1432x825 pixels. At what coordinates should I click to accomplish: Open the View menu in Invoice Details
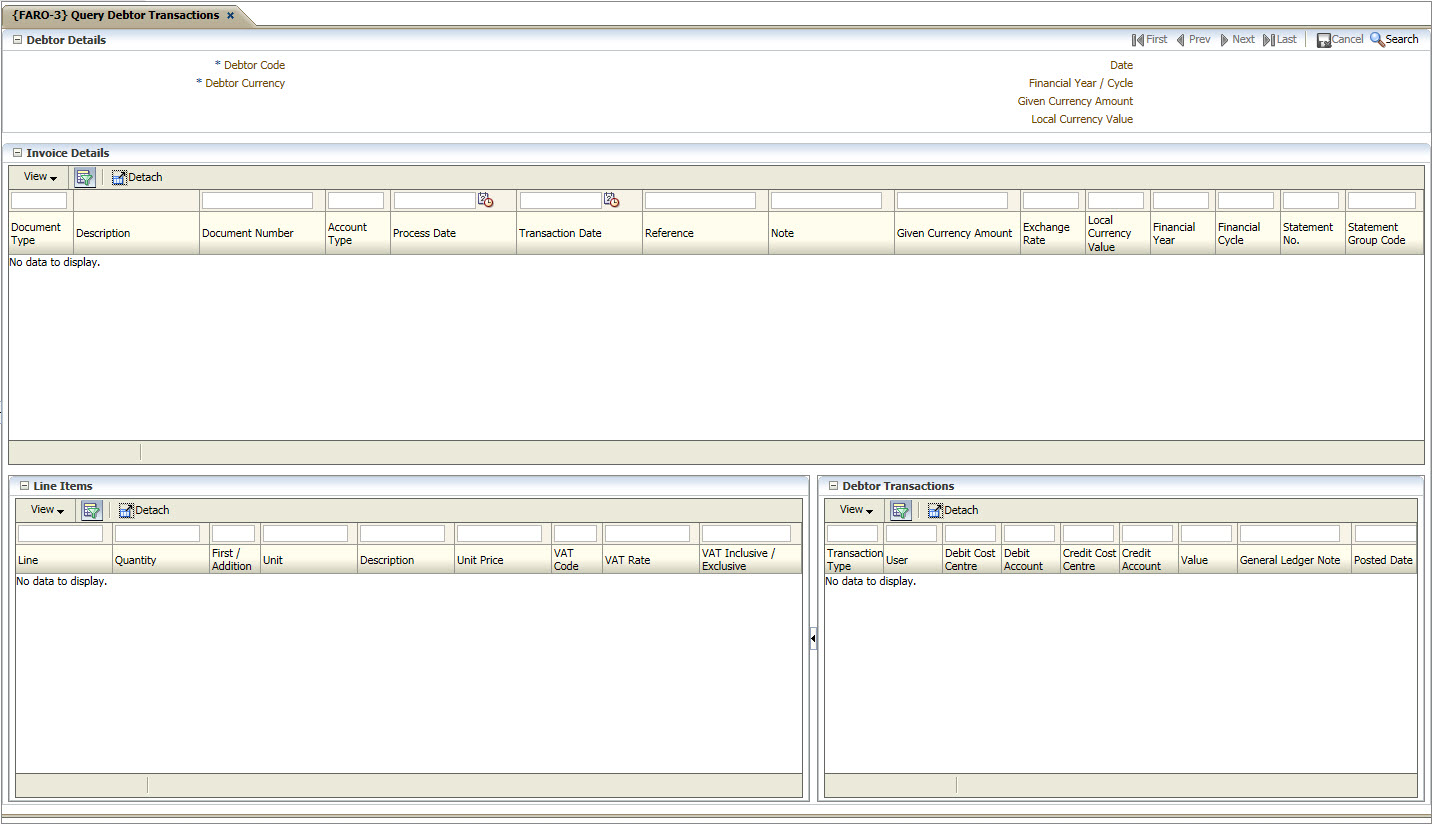coord(37,177)
